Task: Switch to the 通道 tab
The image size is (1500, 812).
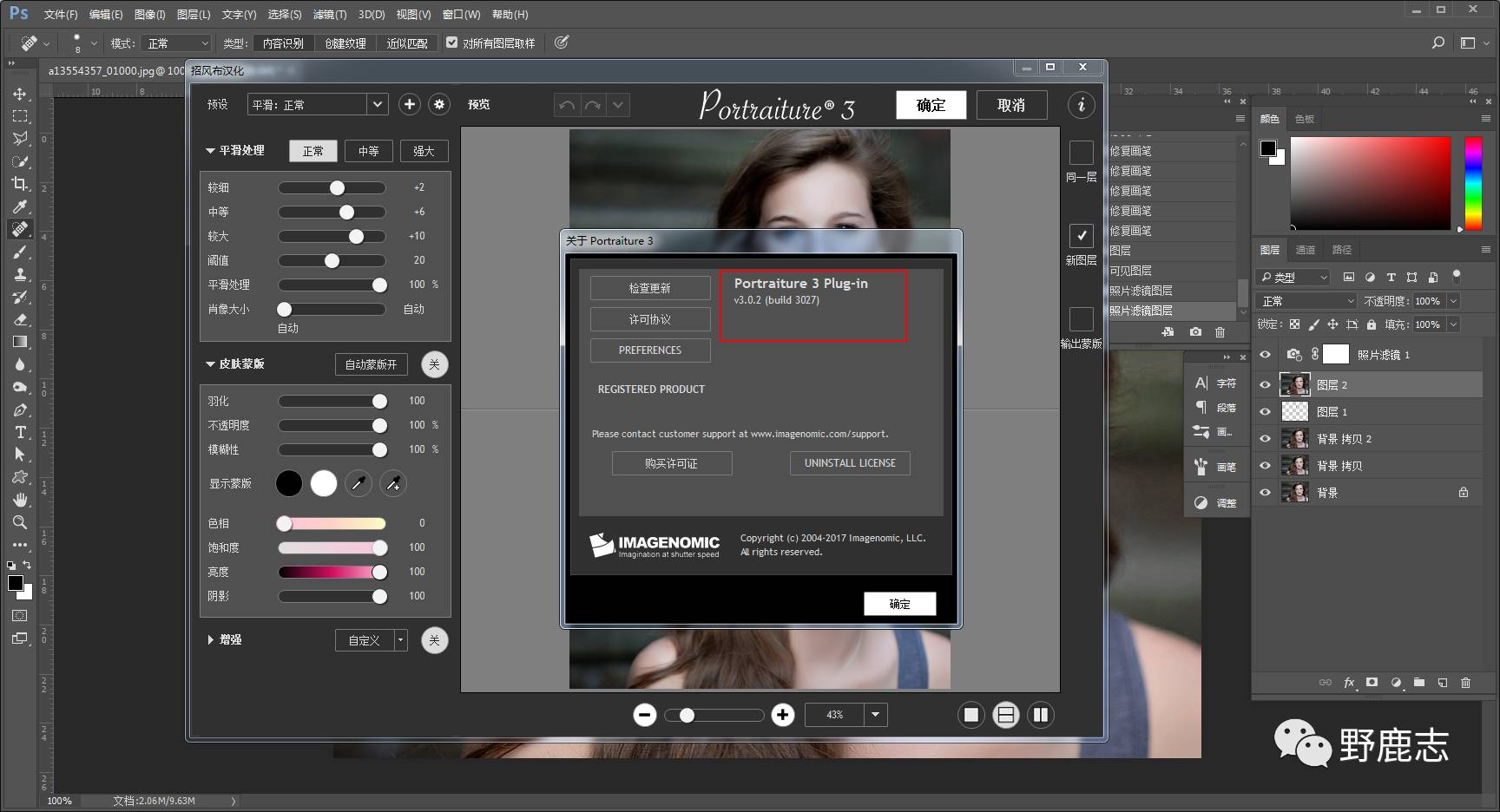Action: pyautogui.click(x=1306, y=250)
